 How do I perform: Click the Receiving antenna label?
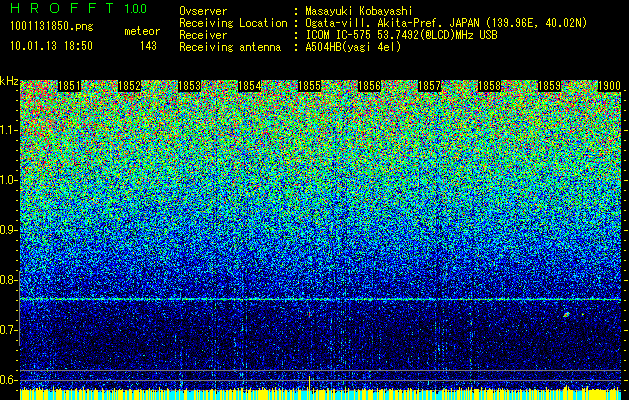[230, 47]
